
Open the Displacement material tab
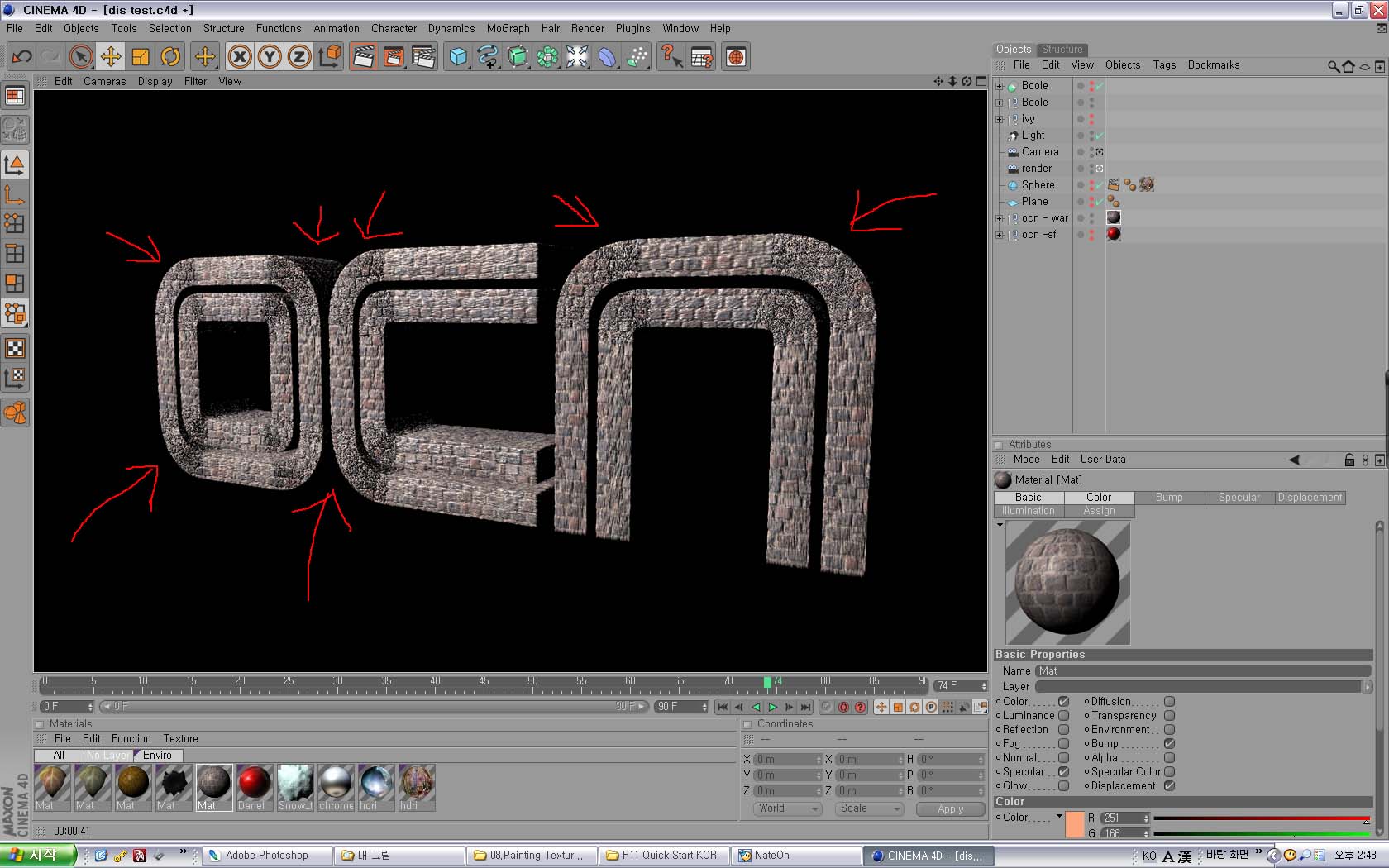tap(1310, 497)
